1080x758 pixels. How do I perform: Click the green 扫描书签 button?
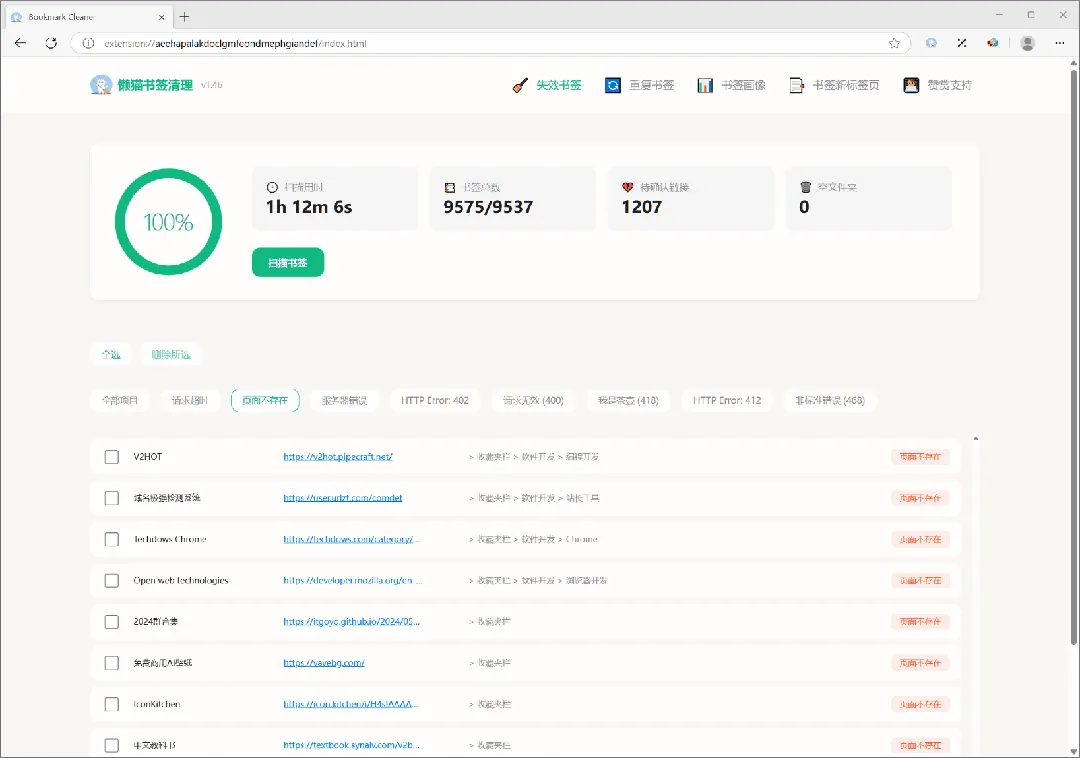(x=288, y=262)
